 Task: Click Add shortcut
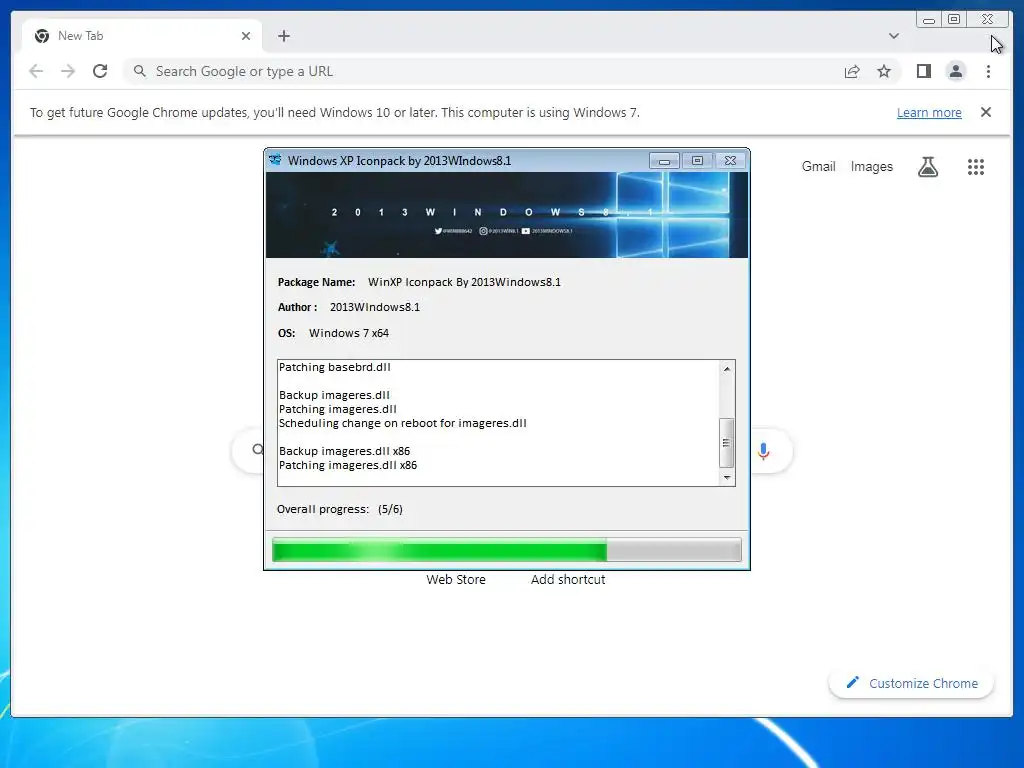pyautogui.click(x=568, y=579)
